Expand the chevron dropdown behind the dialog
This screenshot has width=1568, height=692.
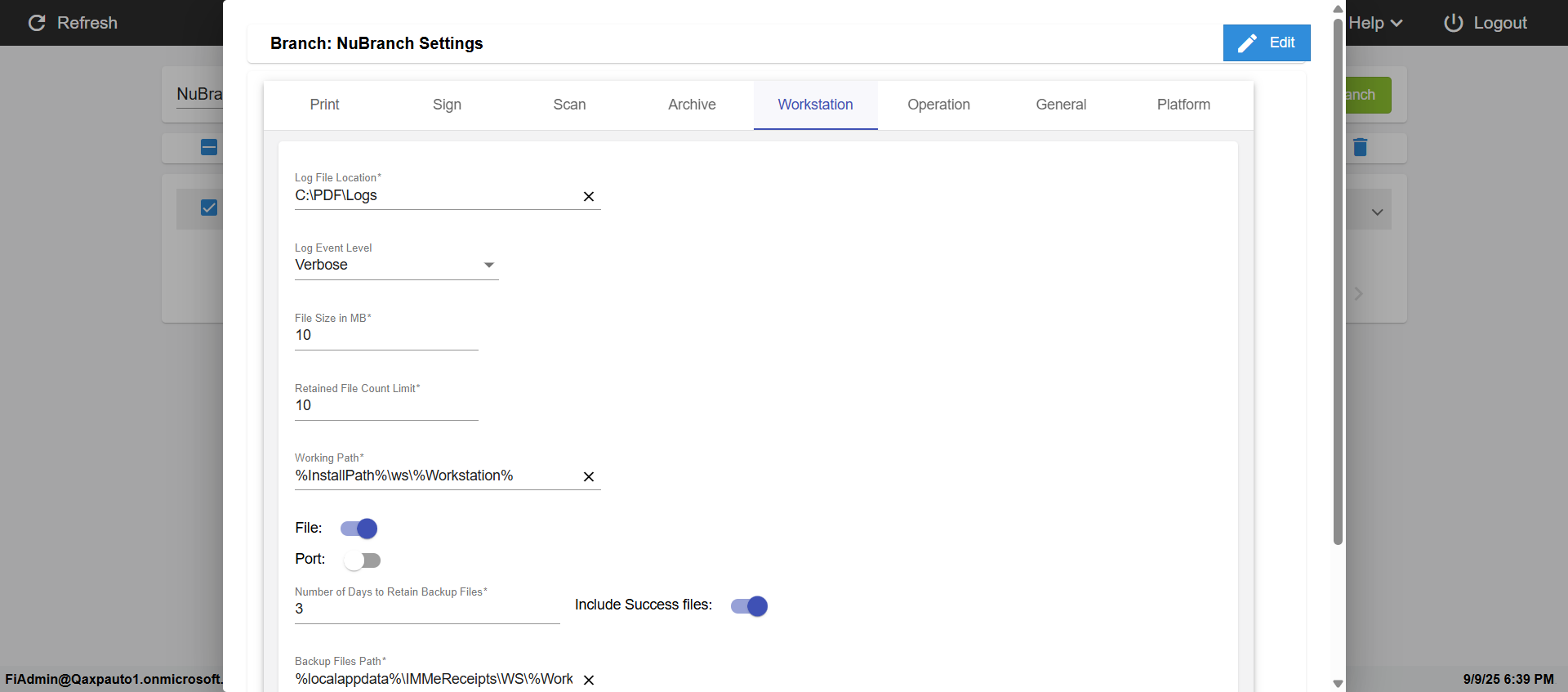[1377, 212]
